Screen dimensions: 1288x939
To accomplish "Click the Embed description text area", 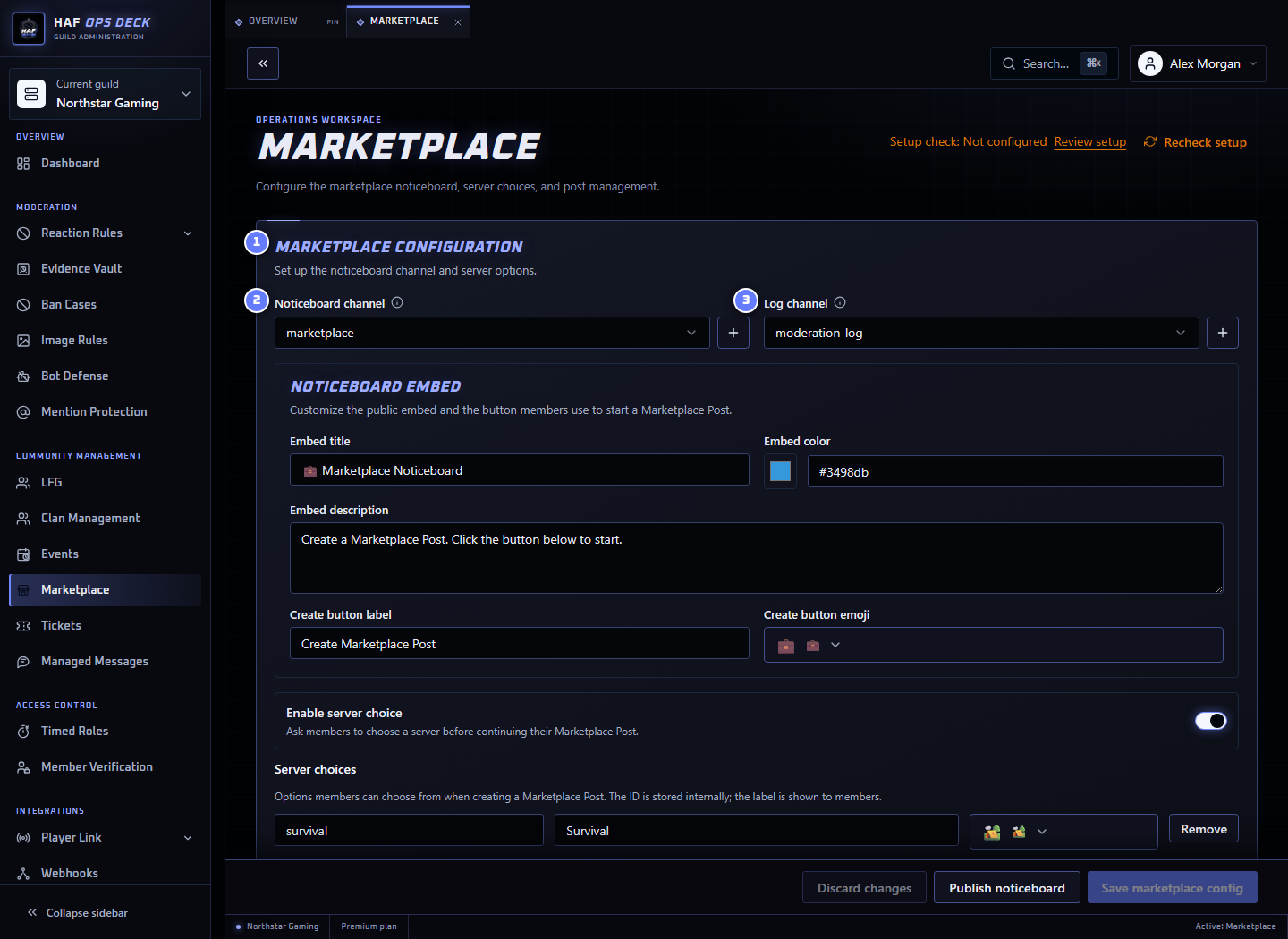I will tap(757, 558).
